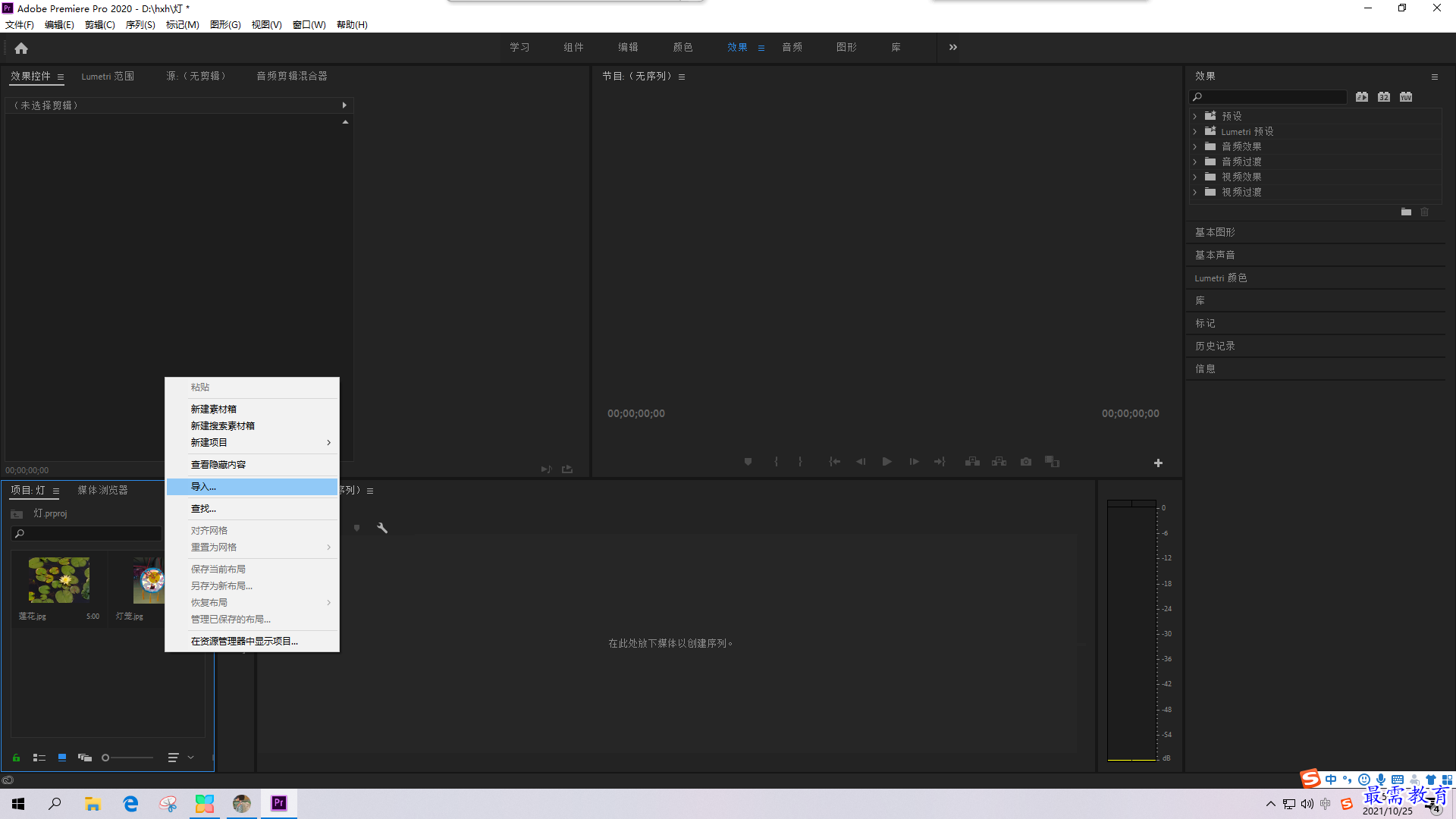Viewport: 1456px width, 819px height.
Task: Click Add Marker icon in Program monitor
Action: coord(748,462)
